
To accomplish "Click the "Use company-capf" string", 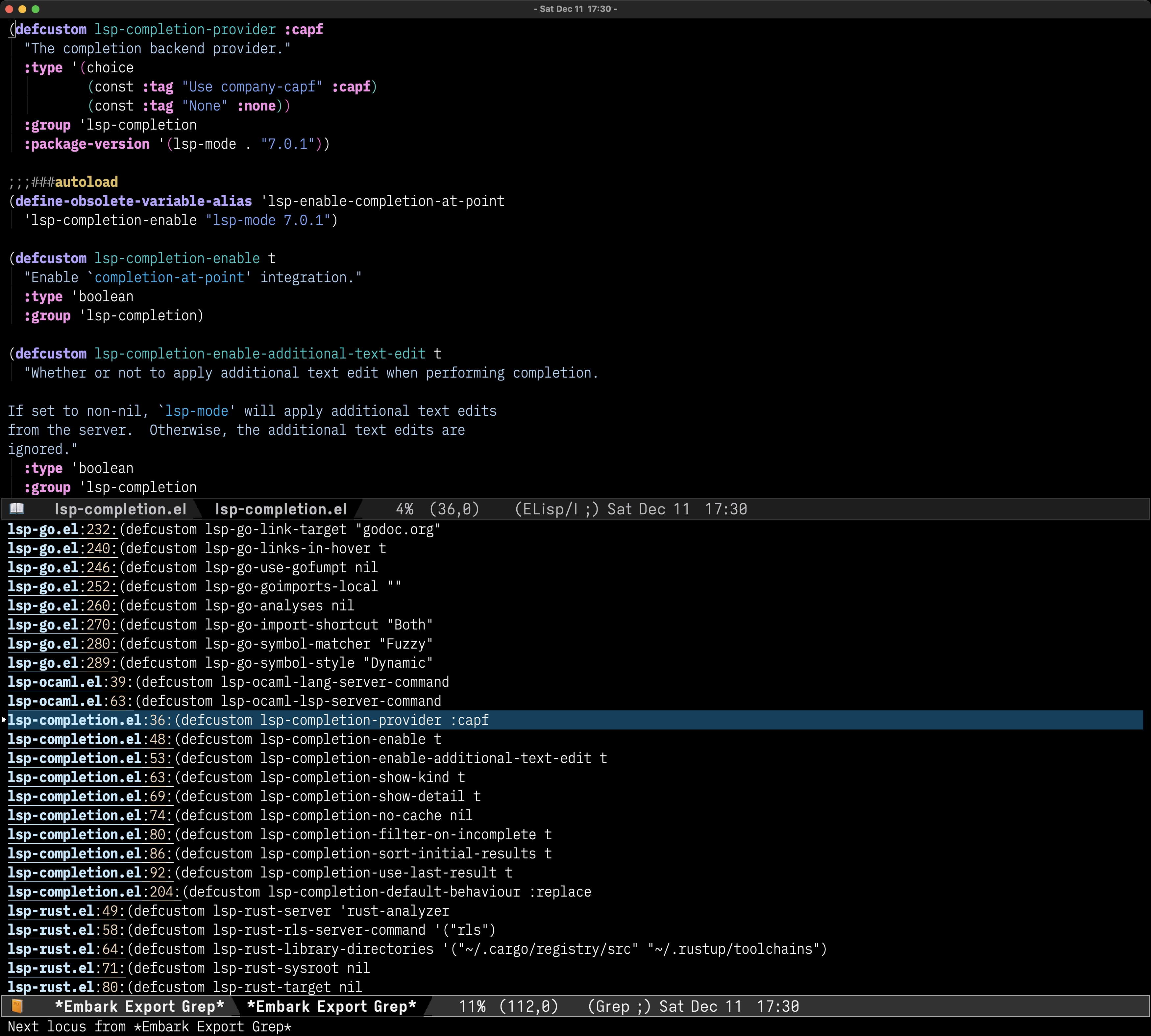I will click(252, 86).
